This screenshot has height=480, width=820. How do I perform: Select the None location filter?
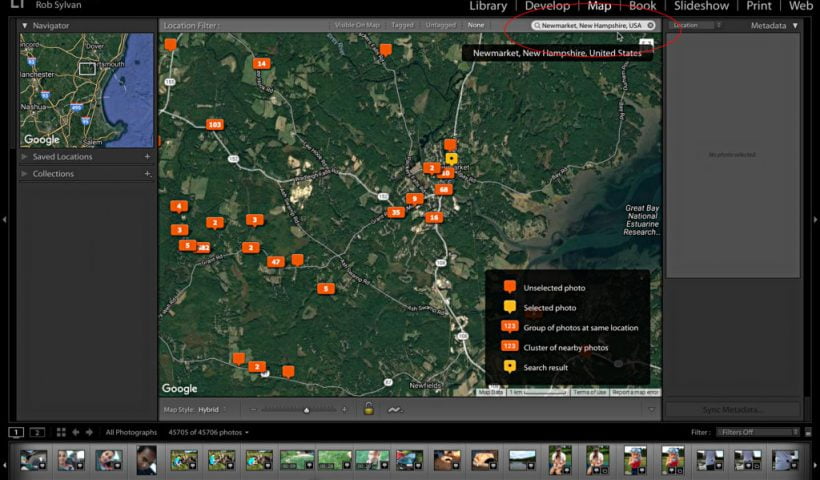[476, 25]
